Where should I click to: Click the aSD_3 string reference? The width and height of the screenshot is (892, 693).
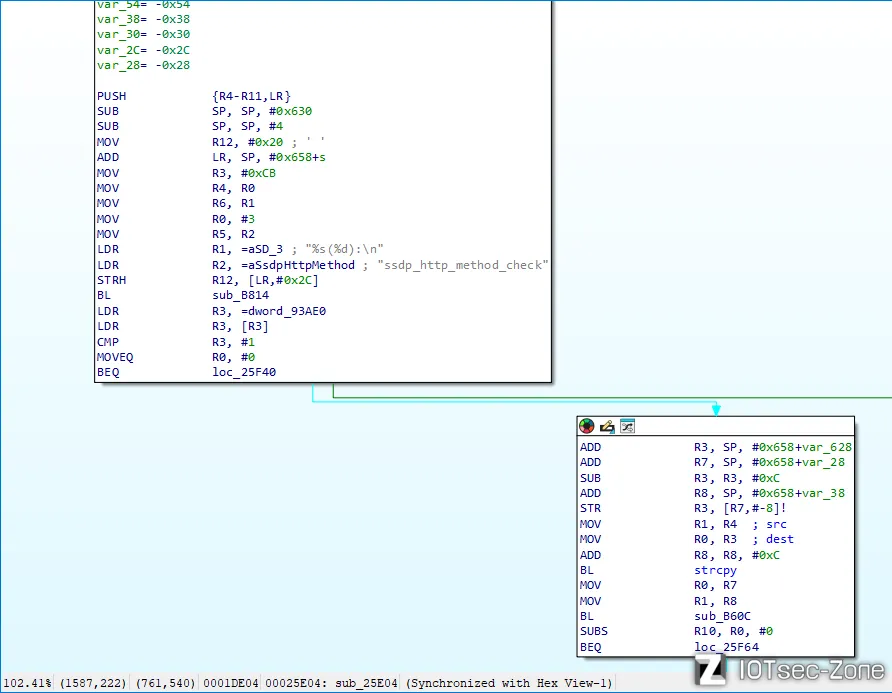(265, 249)
